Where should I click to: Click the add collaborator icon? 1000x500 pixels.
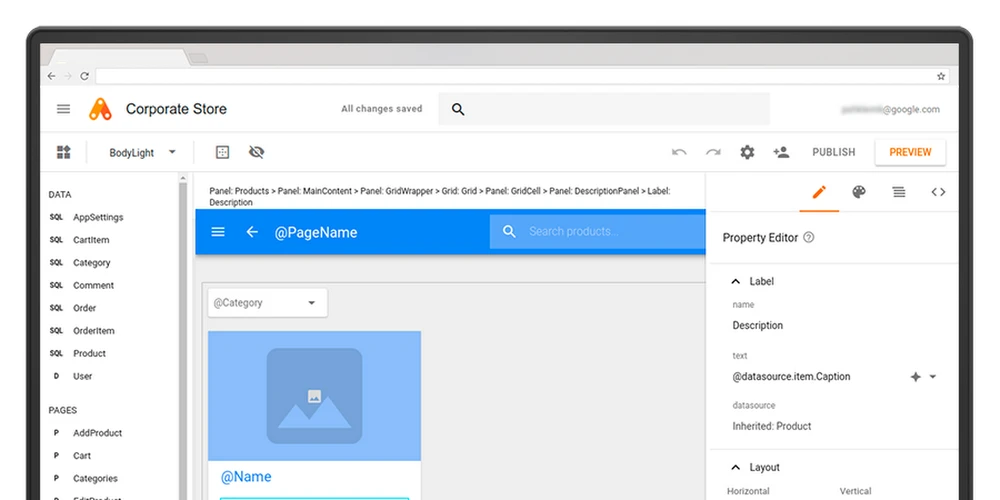(781, 152)
